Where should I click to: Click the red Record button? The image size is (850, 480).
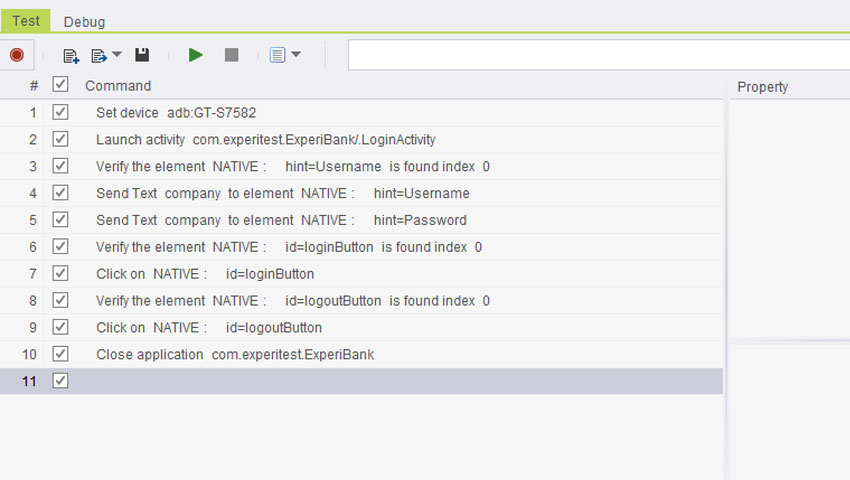[16, 55]
